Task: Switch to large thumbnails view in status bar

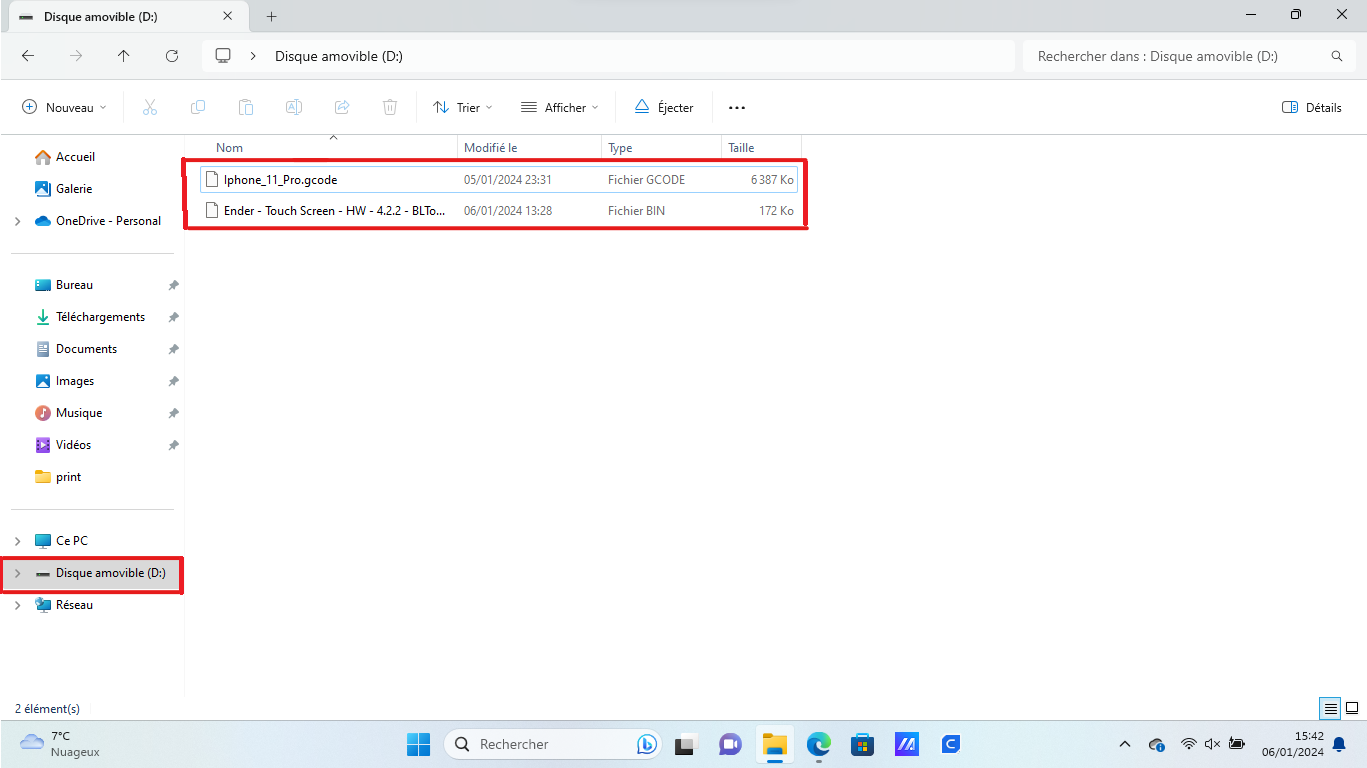Action: point(1352,709)
